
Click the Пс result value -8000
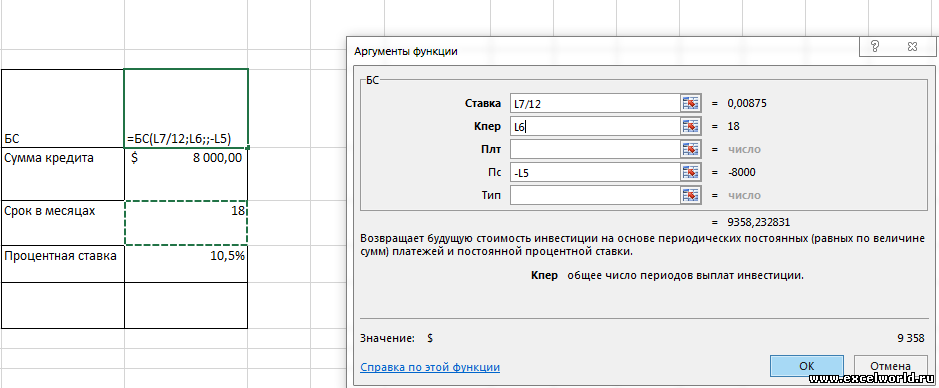[x=741, y=172]
